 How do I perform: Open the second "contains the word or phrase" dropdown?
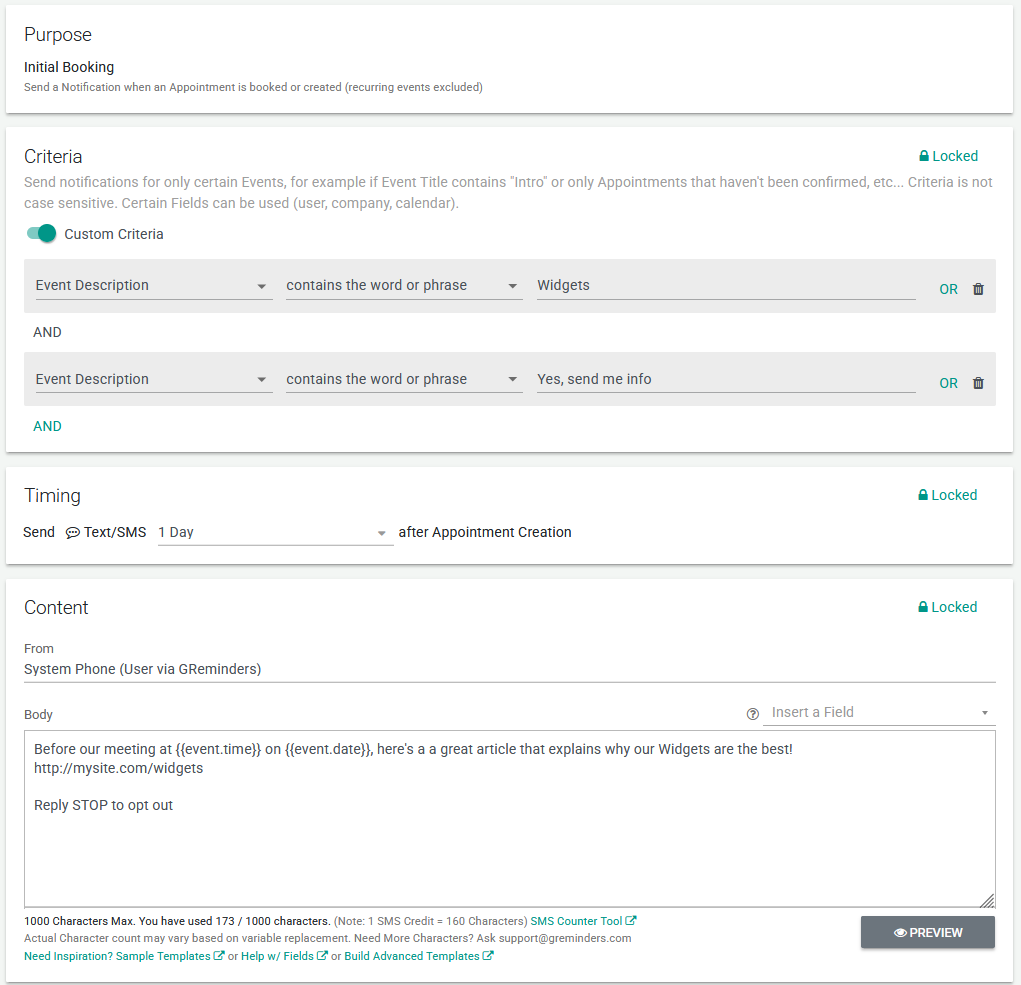(x=403, y=380)
